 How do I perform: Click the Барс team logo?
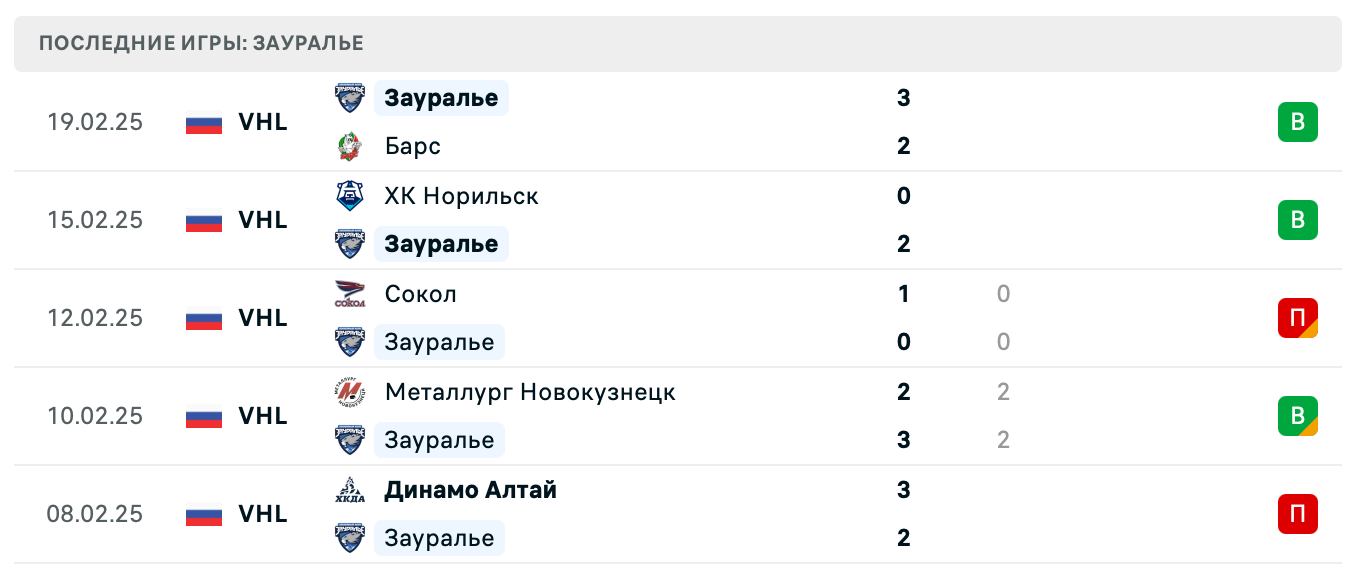(349, 147)
